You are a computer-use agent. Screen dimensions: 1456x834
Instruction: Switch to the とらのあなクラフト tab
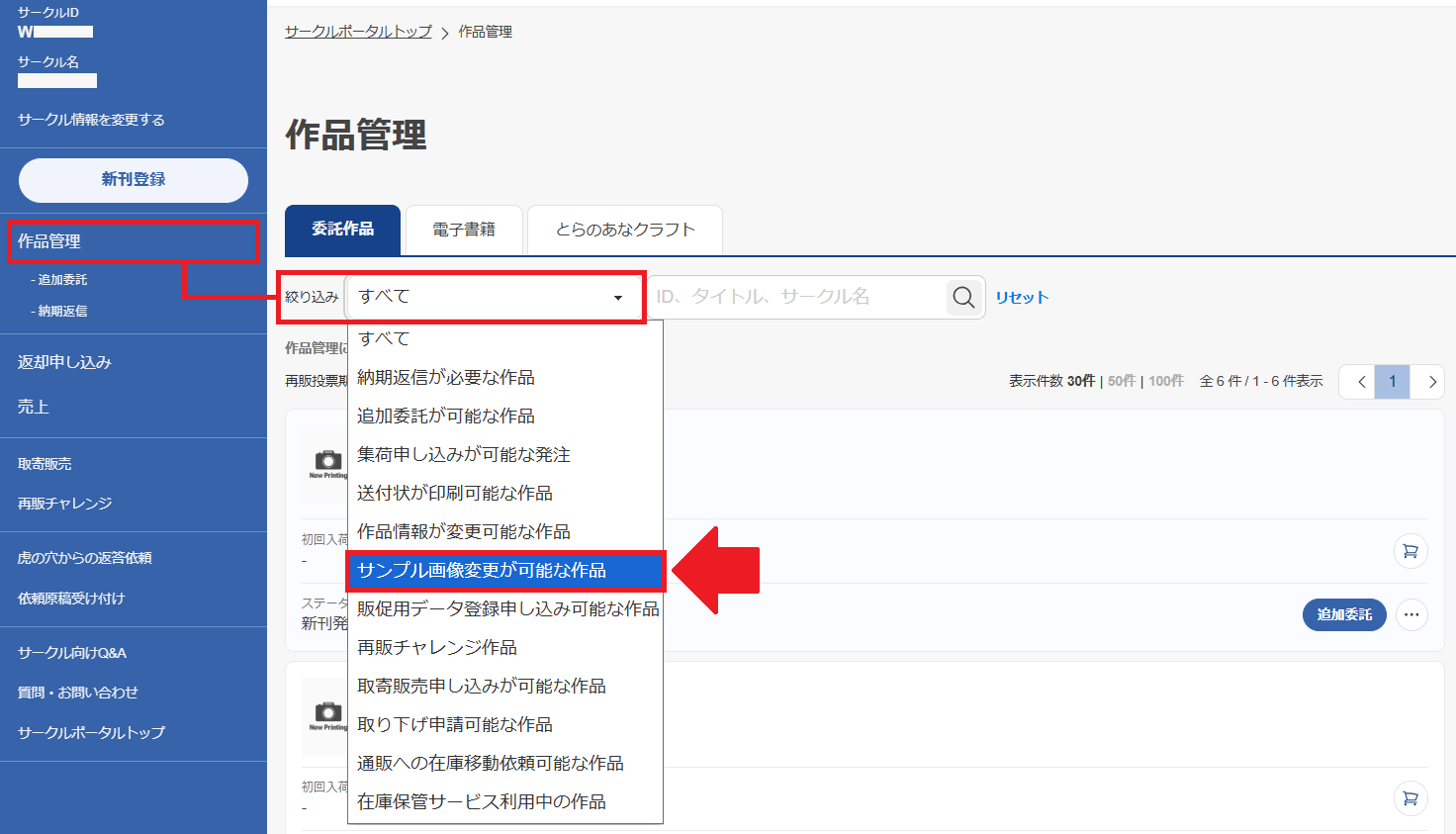(625, 231)
